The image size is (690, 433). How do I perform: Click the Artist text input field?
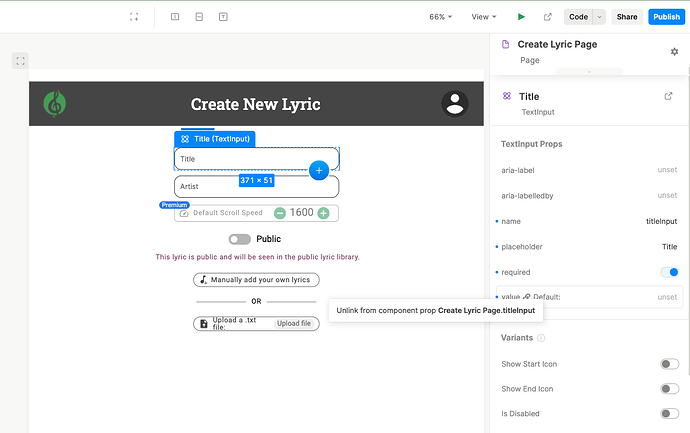coord(257,187)
